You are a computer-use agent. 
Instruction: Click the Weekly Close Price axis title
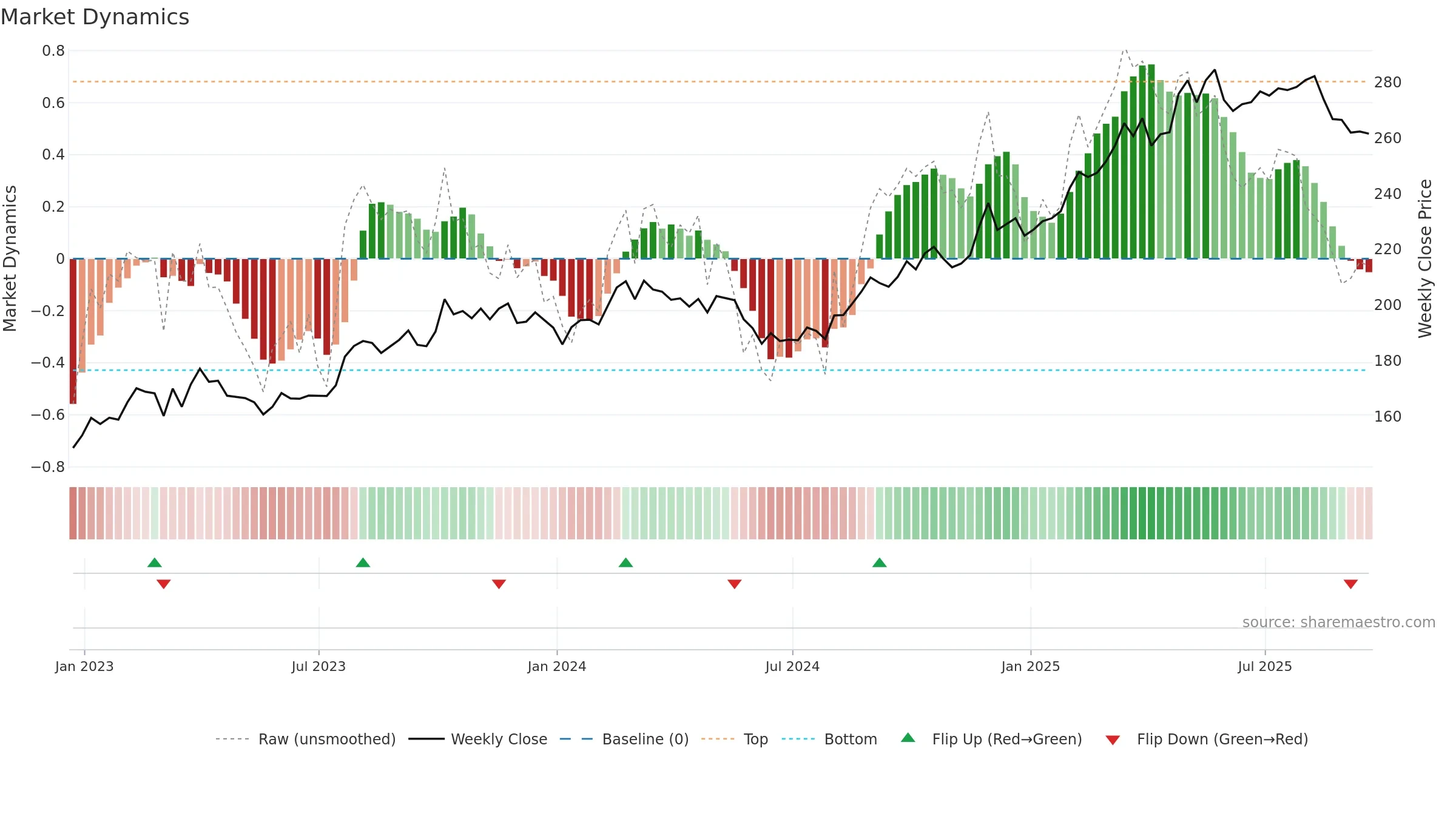pyautogui.click(x=1425, y=258)
